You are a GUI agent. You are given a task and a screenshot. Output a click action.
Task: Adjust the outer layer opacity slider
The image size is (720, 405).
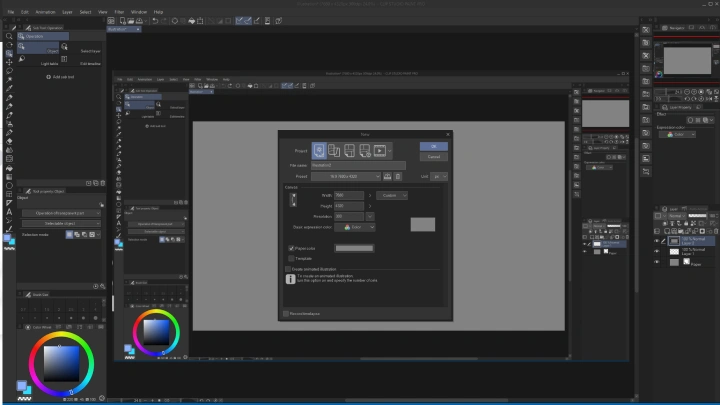(698, 216)
